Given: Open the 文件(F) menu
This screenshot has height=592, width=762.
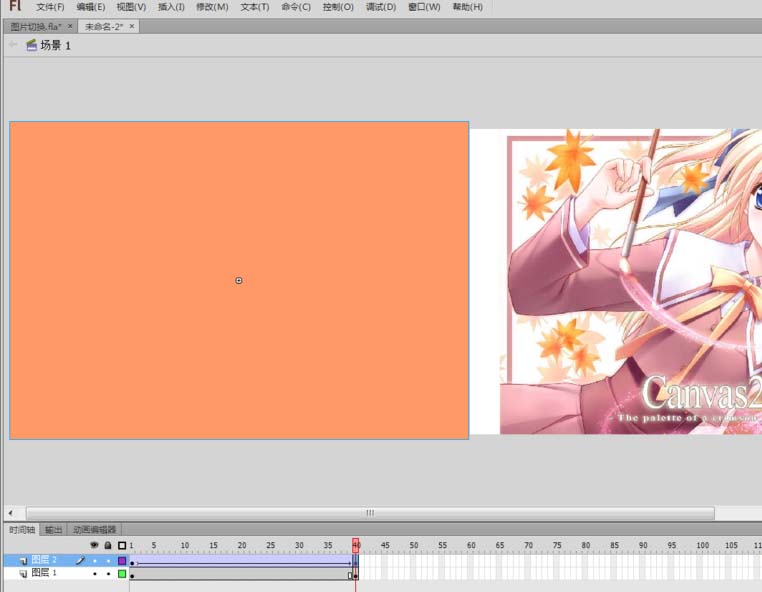Looking at the screenshot, I should coord(50,7).
